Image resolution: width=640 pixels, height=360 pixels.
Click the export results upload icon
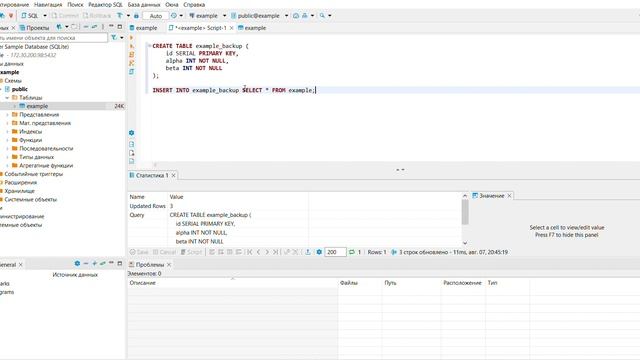pyautogui.click(x=308, y=252)
